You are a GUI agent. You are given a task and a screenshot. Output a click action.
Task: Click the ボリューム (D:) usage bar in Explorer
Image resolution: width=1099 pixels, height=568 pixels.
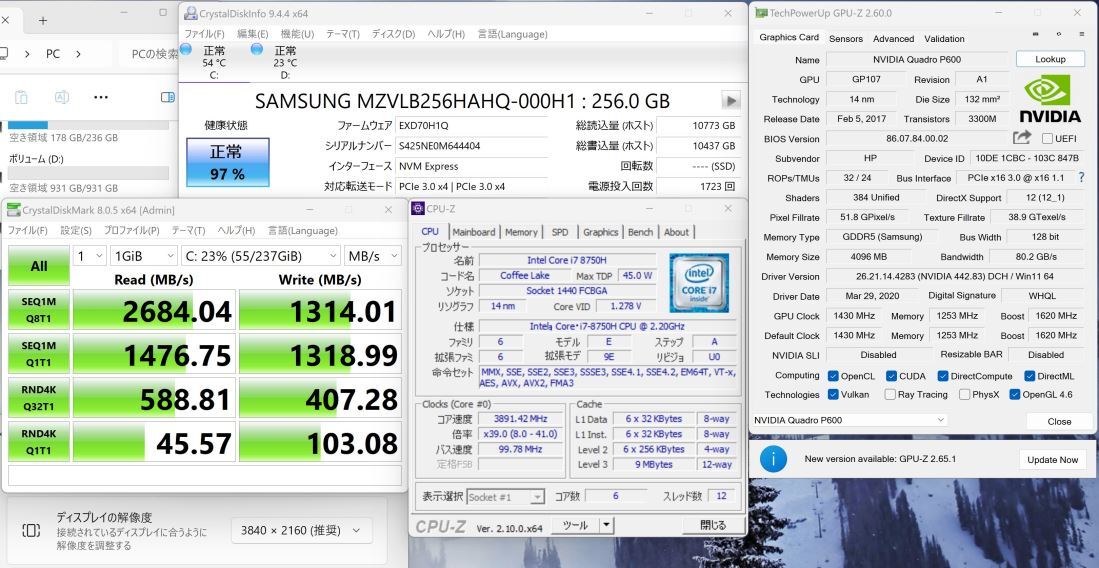(88, 173)
